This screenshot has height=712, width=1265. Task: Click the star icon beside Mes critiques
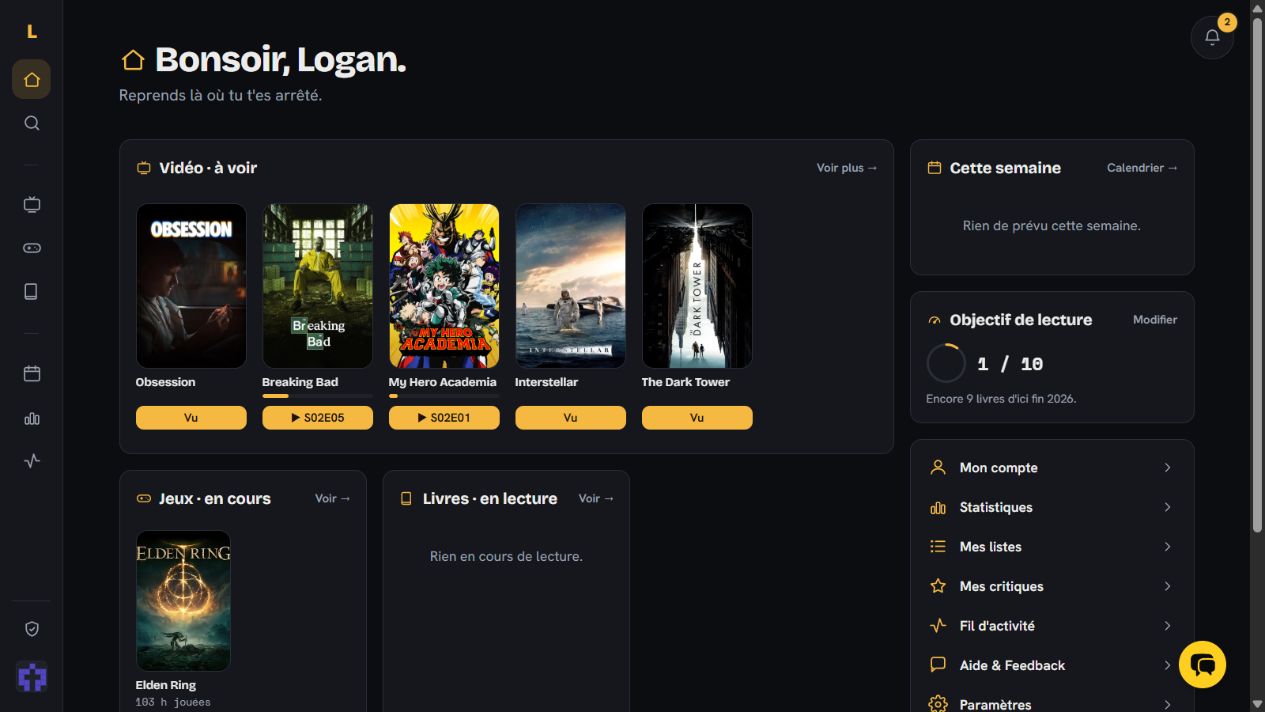point(937,586)
